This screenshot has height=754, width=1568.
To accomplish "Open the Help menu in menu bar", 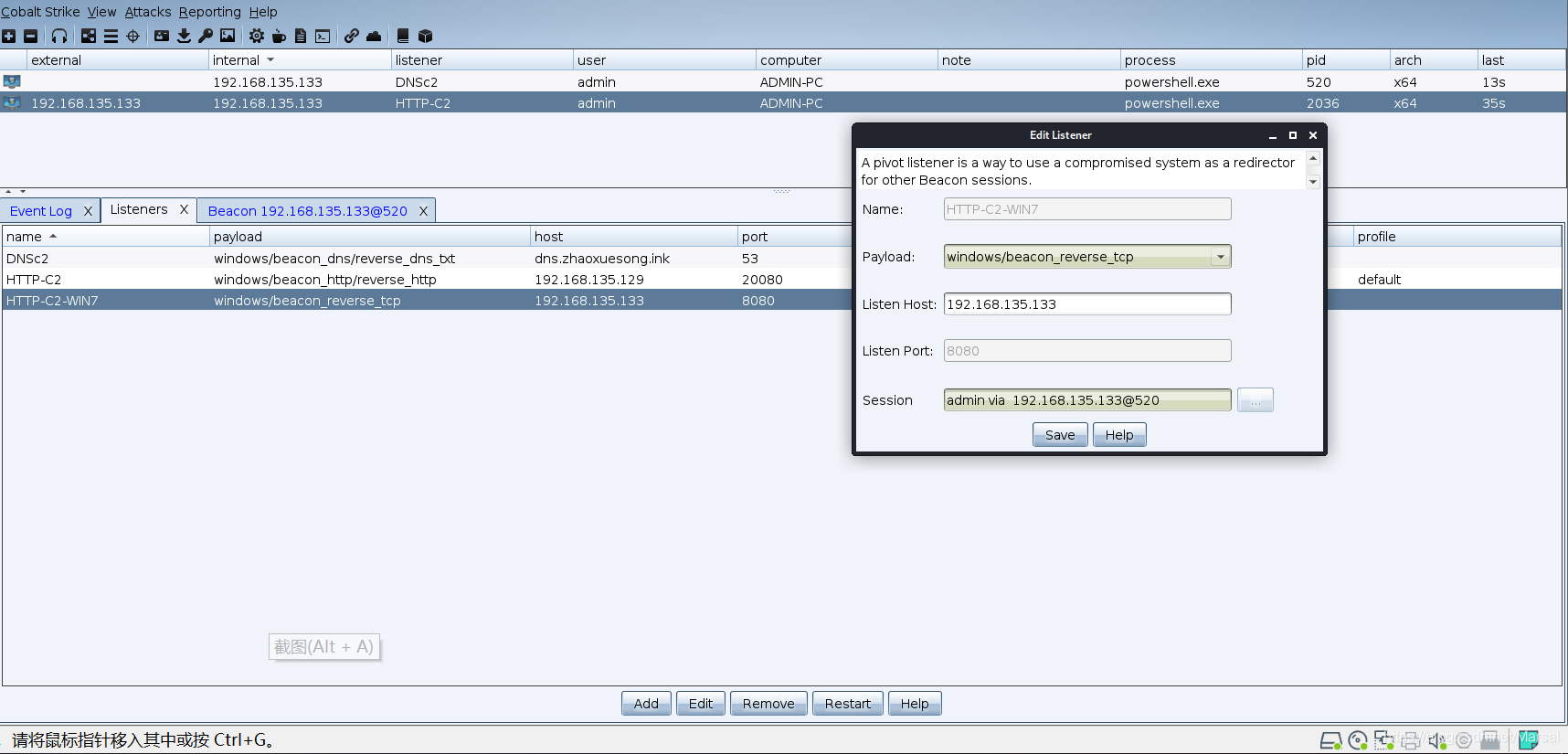I will coord(263,12).
